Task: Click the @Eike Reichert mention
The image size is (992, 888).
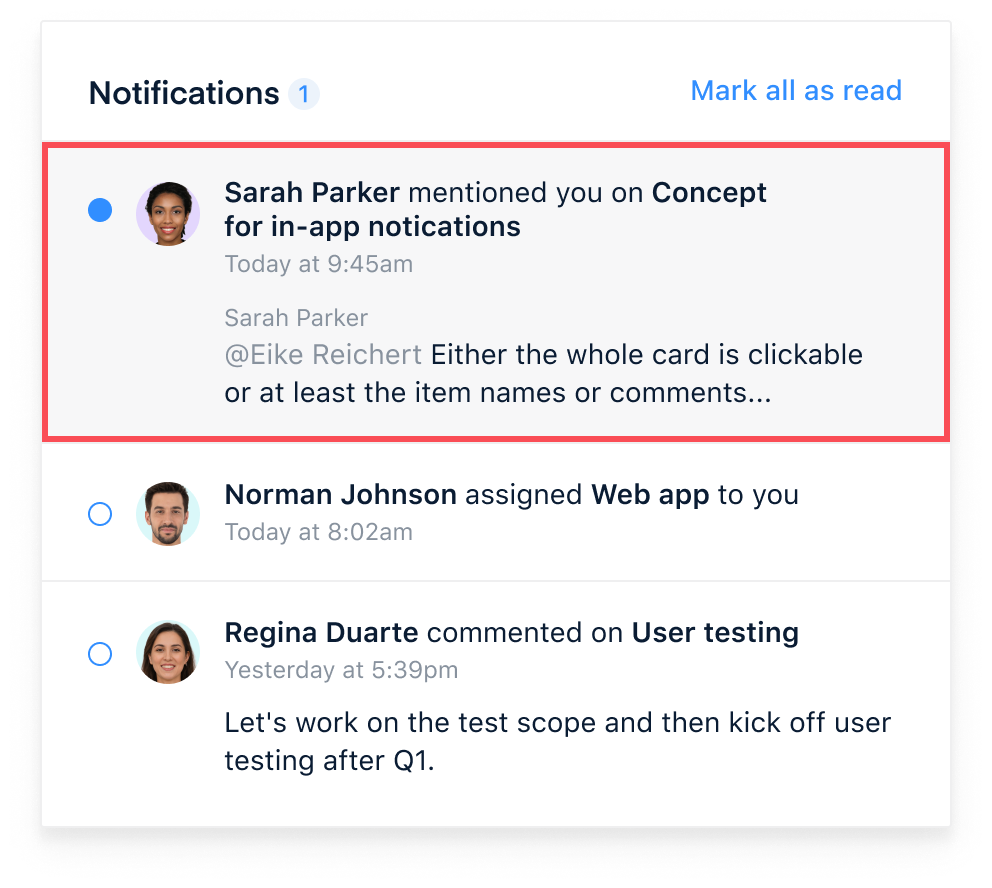Action: [x=323, y=355]
